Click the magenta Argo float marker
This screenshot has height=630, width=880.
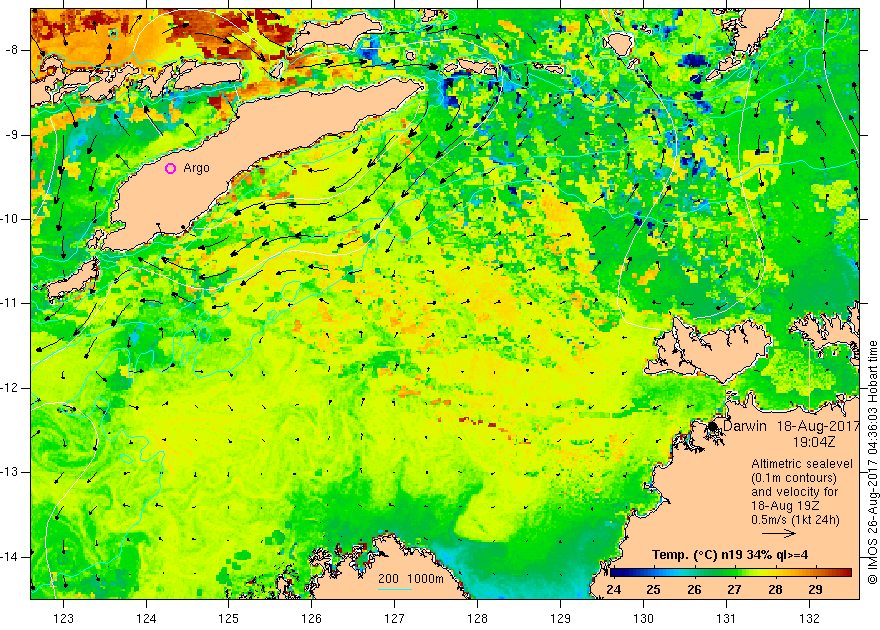pyautogui.click(x=171, y=168)
